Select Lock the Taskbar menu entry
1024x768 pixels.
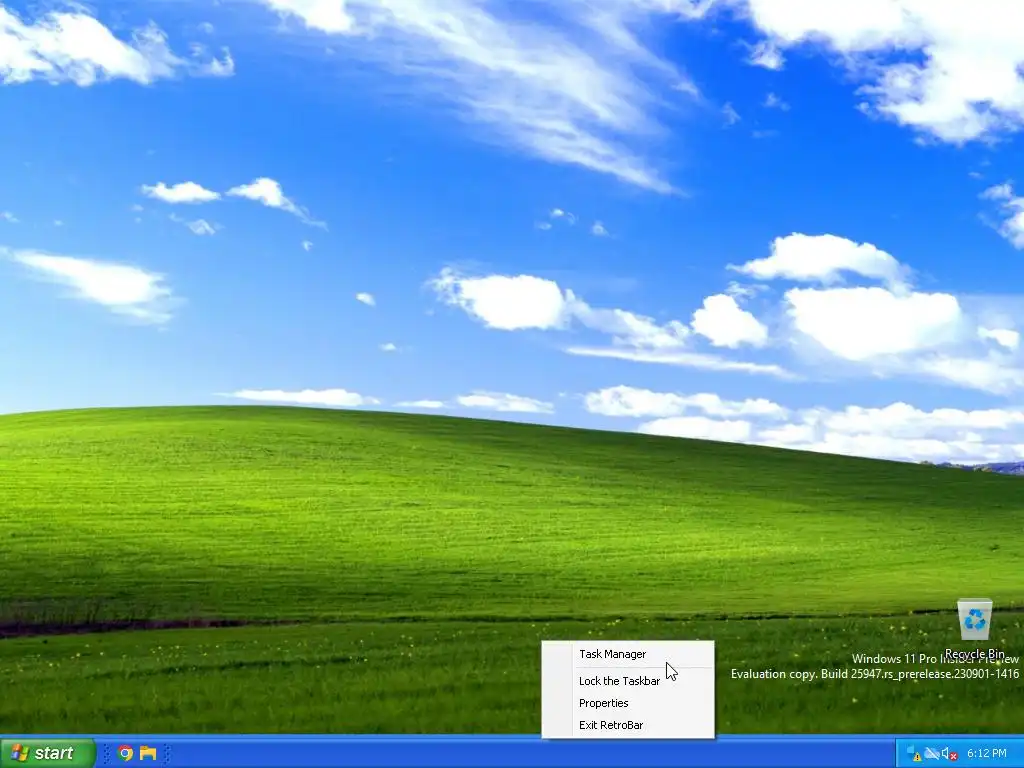[628, 681]
